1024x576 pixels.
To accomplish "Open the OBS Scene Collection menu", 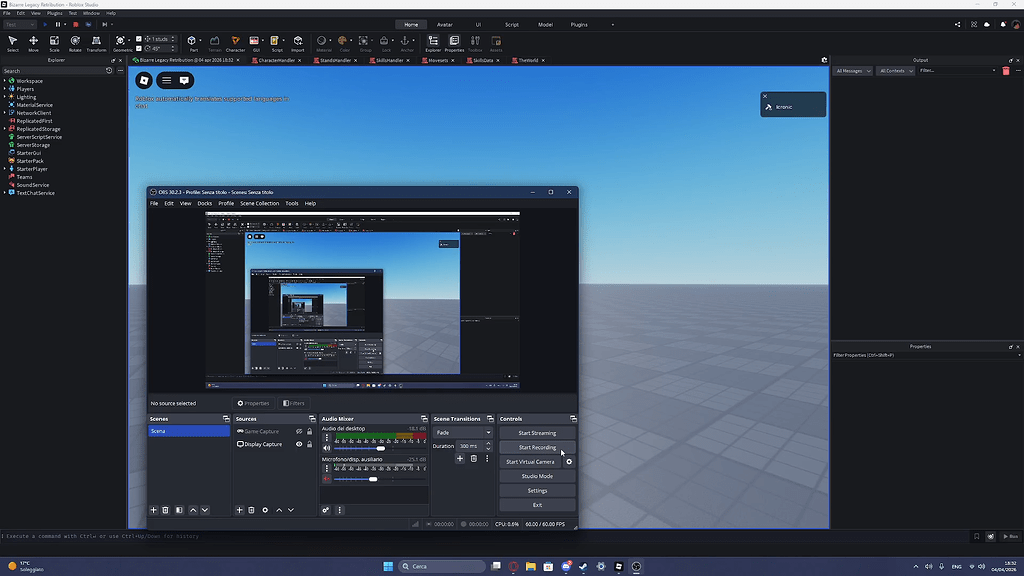I will [259, 203].
